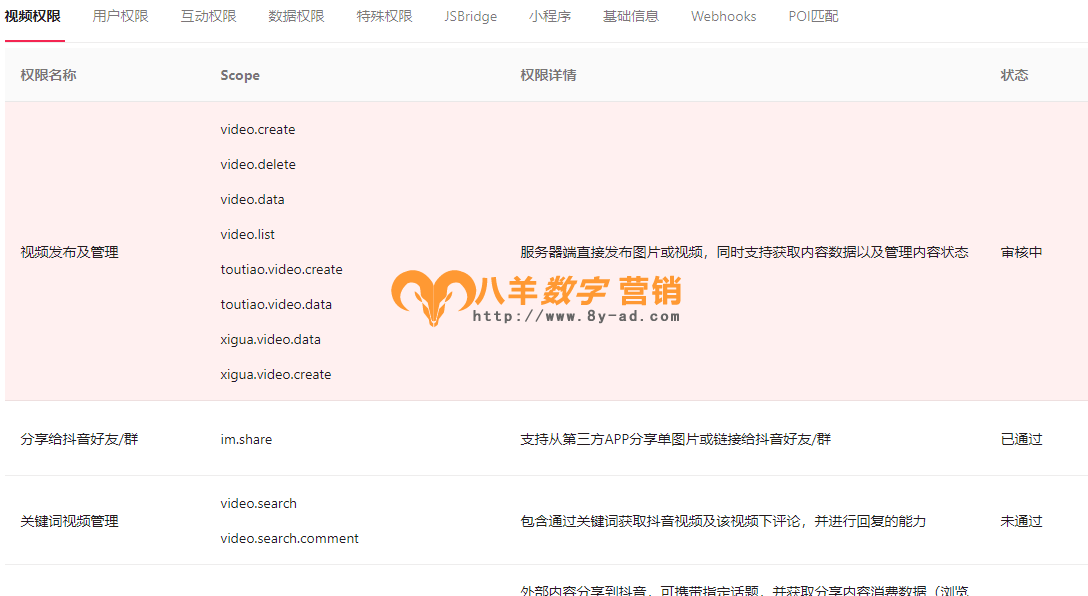This screenshot has height=596, width=1088.
Task: Click the video.search scope
Action: tap(258, 503)
